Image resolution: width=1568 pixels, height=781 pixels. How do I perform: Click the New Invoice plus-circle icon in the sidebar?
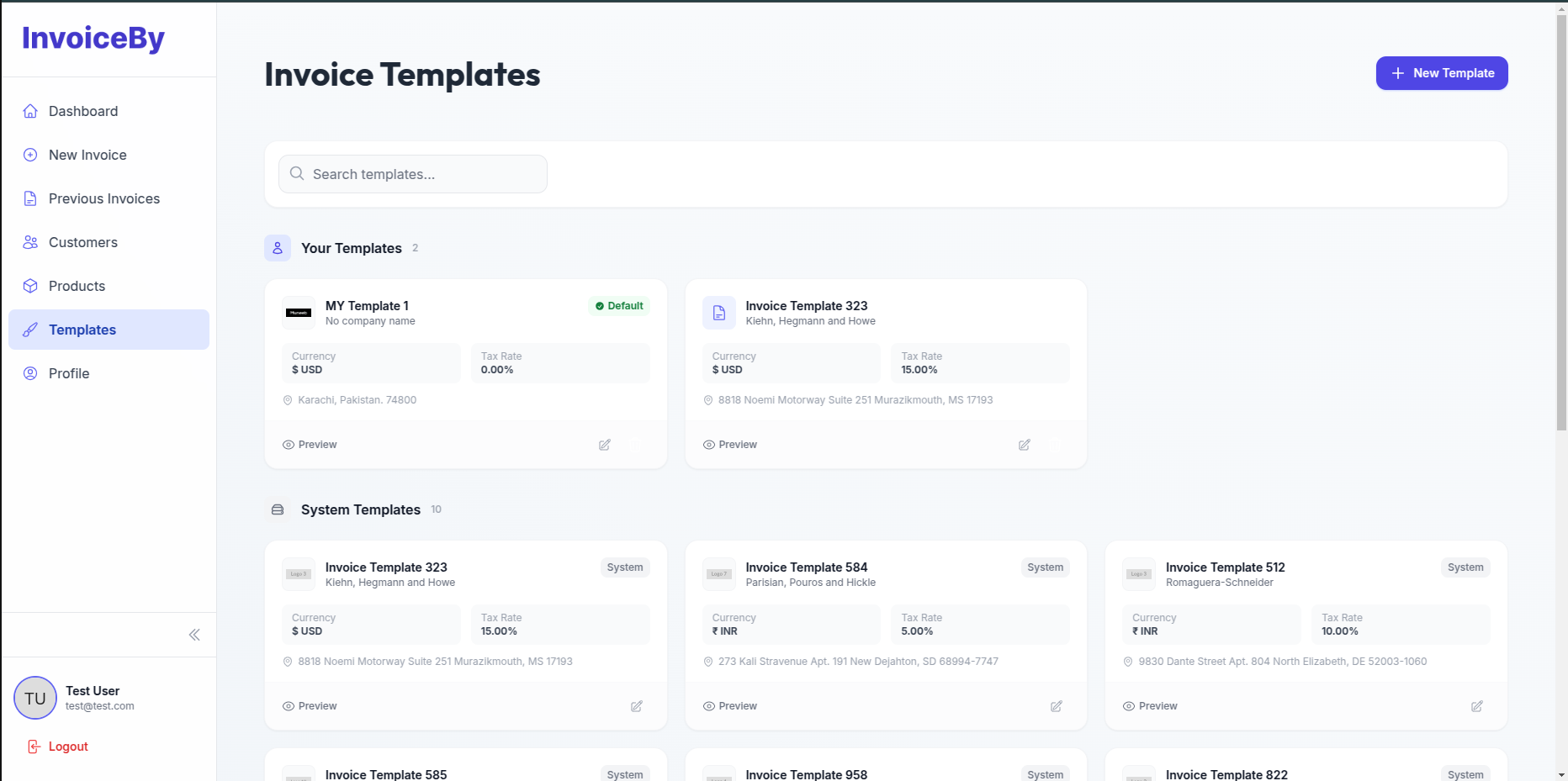tap(30, 155)
